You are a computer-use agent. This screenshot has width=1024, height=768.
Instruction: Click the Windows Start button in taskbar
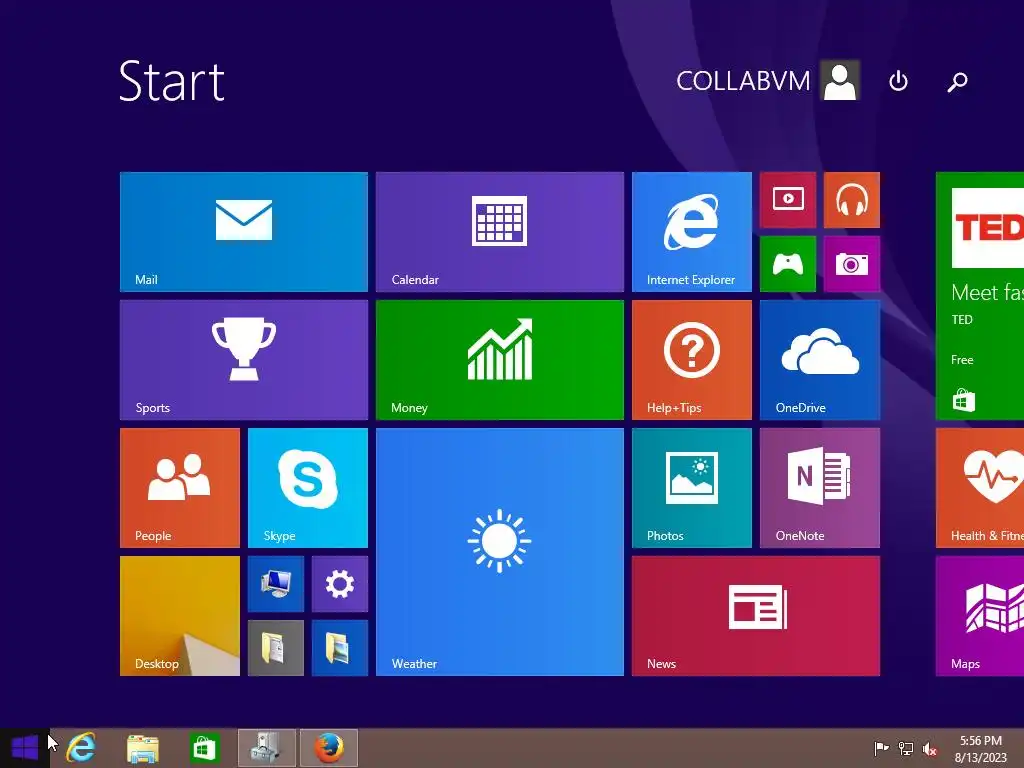[x=25, y=748]
